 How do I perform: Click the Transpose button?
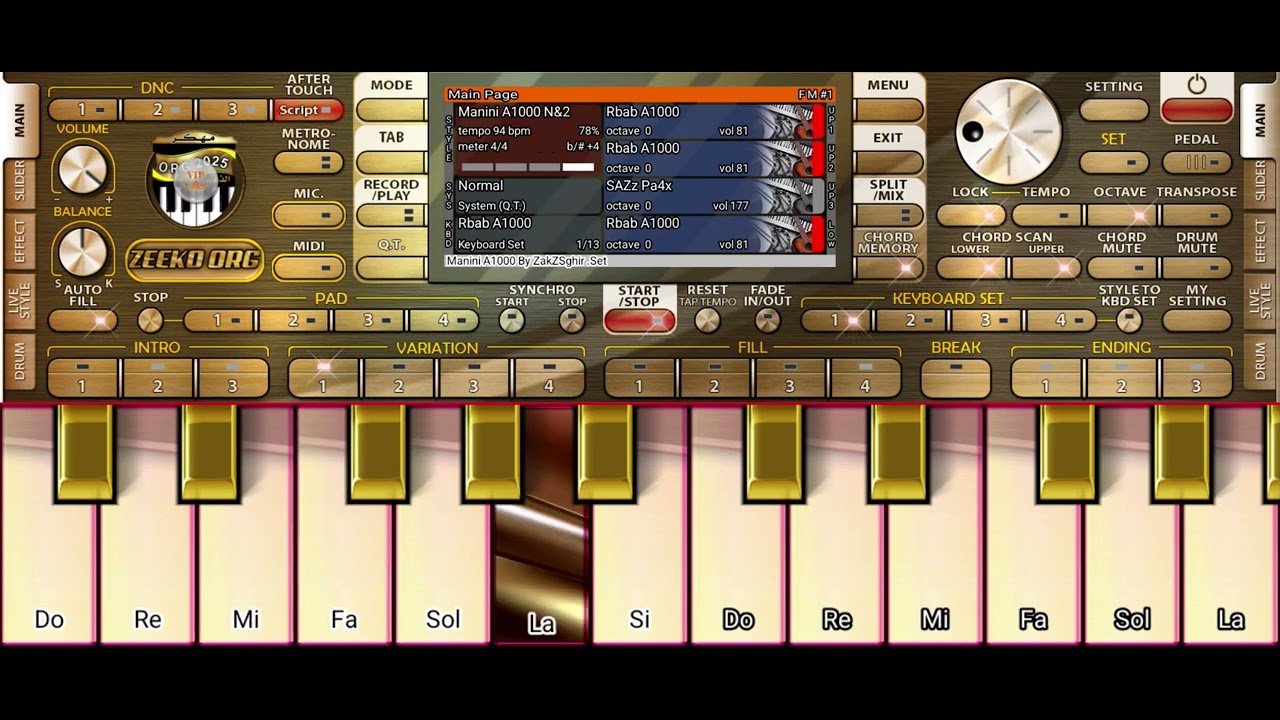(x=1197, y=215)
